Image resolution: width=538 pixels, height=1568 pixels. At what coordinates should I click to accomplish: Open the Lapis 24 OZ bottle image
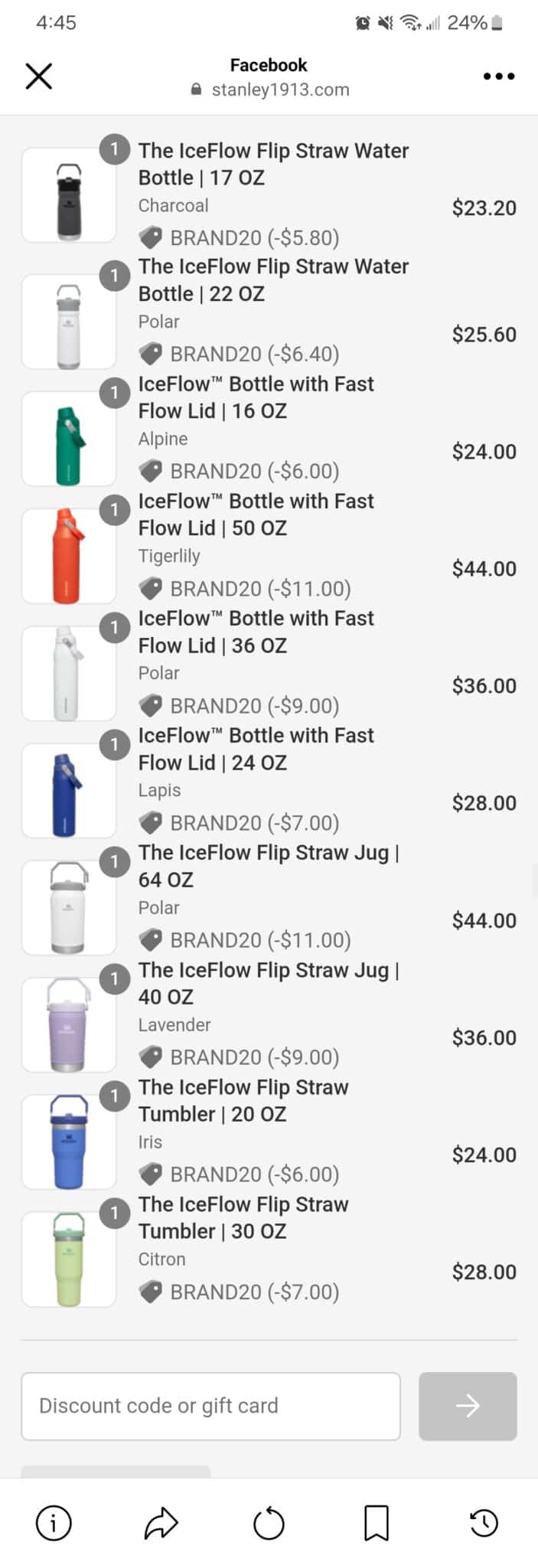click(69, 790)
